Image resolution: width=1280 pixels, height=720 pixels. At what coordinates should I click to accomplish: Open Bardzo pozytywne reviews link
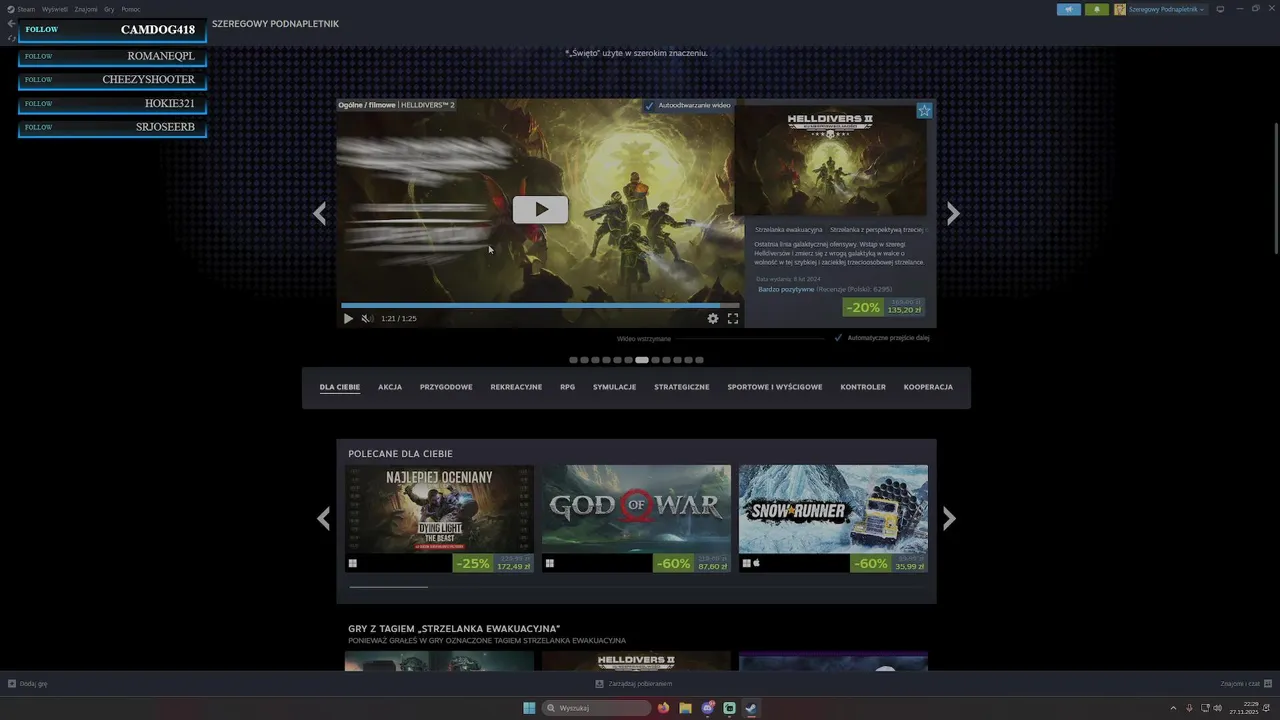point(786,289)
